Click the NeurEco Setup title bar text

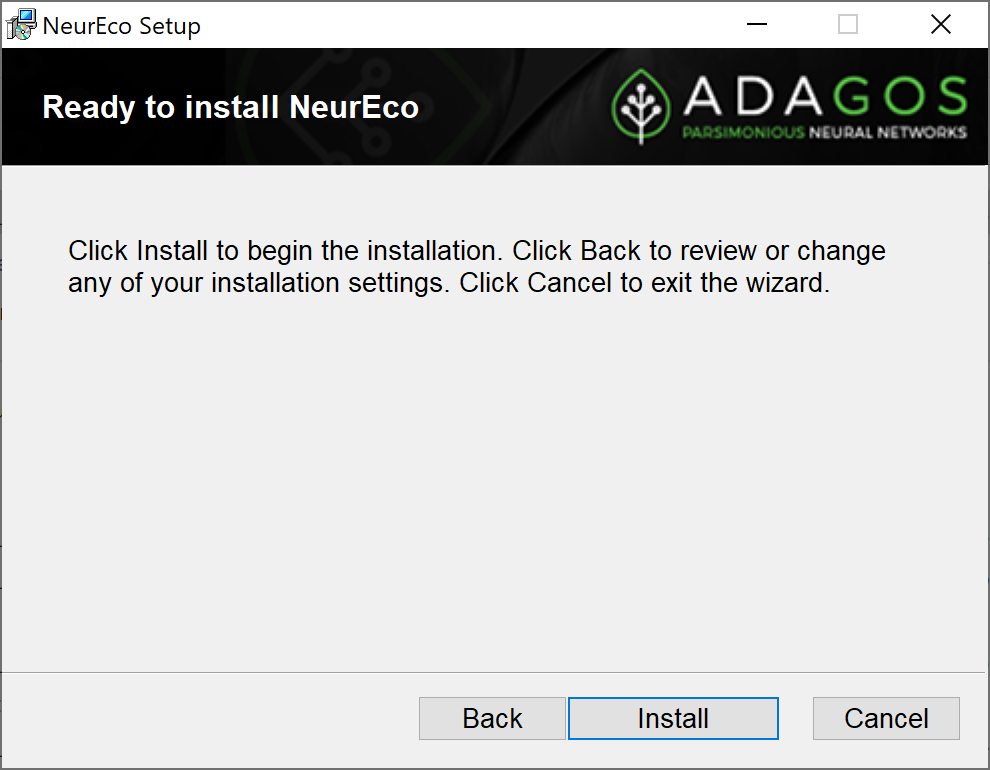tap(122, 26)
